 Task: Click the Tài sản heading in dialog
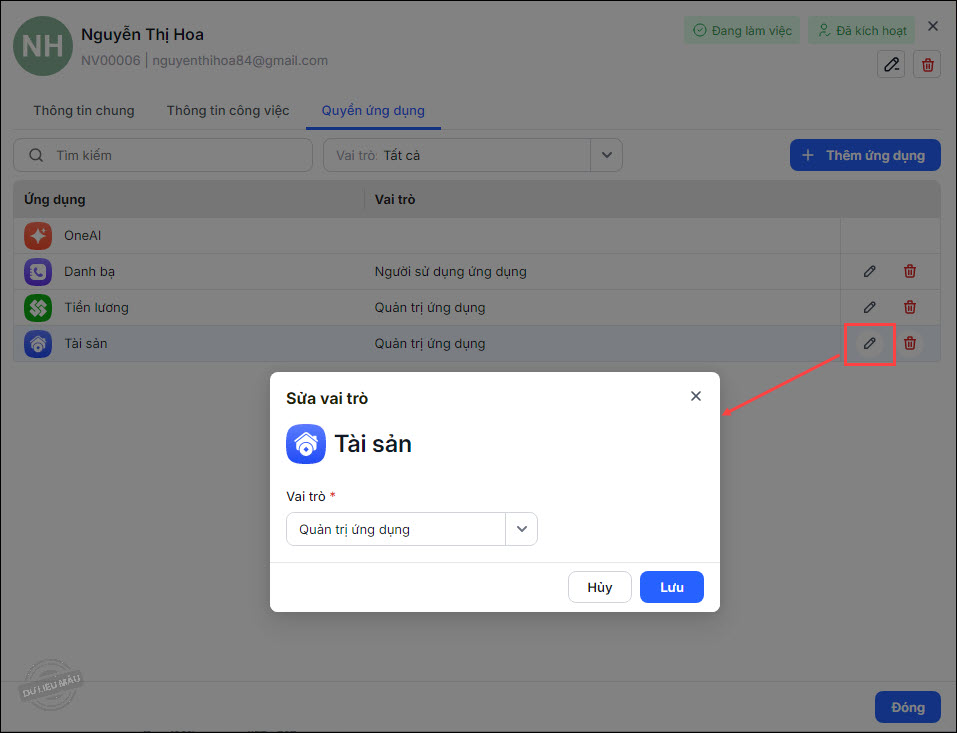coord(373,444)
